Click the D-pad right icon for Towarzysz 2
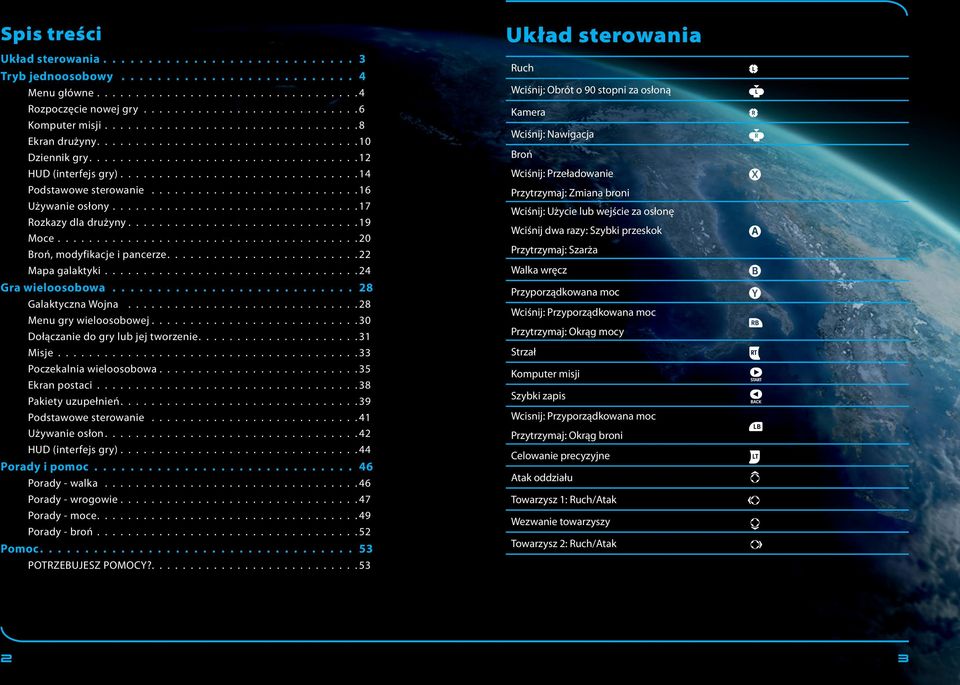Image resolution: width=960 pixels, height=685 pixels. click(x=756, y=544)
